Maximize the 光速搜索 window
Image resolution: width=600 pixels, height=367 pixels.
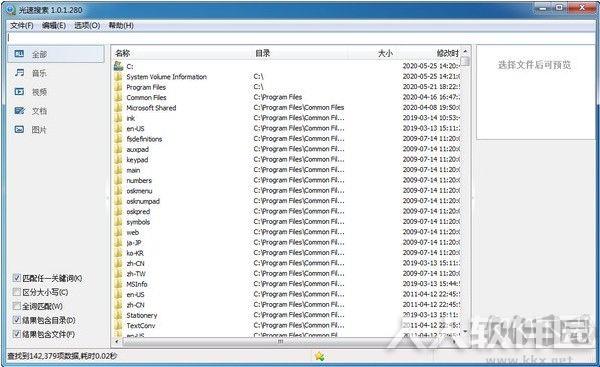(x=560, y=8)
